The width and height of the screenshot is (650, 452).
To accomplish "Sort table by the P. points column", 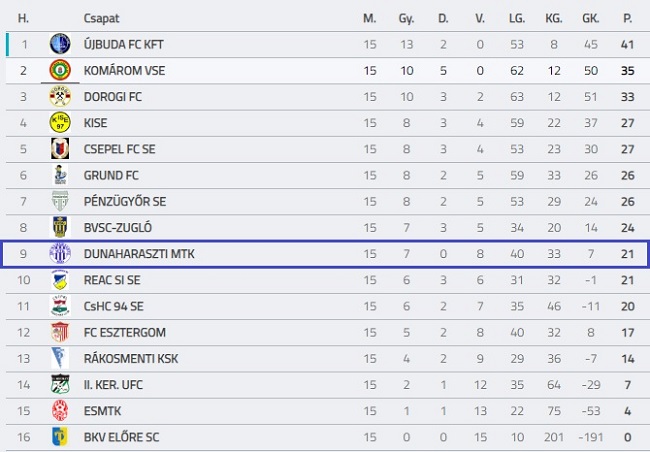I will click(627, 18).
